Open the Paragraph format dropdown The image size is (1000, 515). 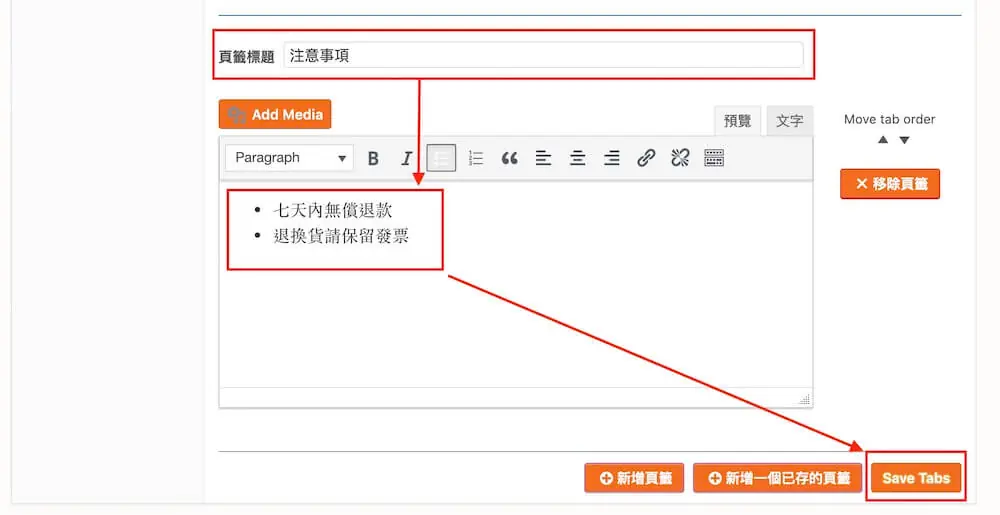(289, 158)
